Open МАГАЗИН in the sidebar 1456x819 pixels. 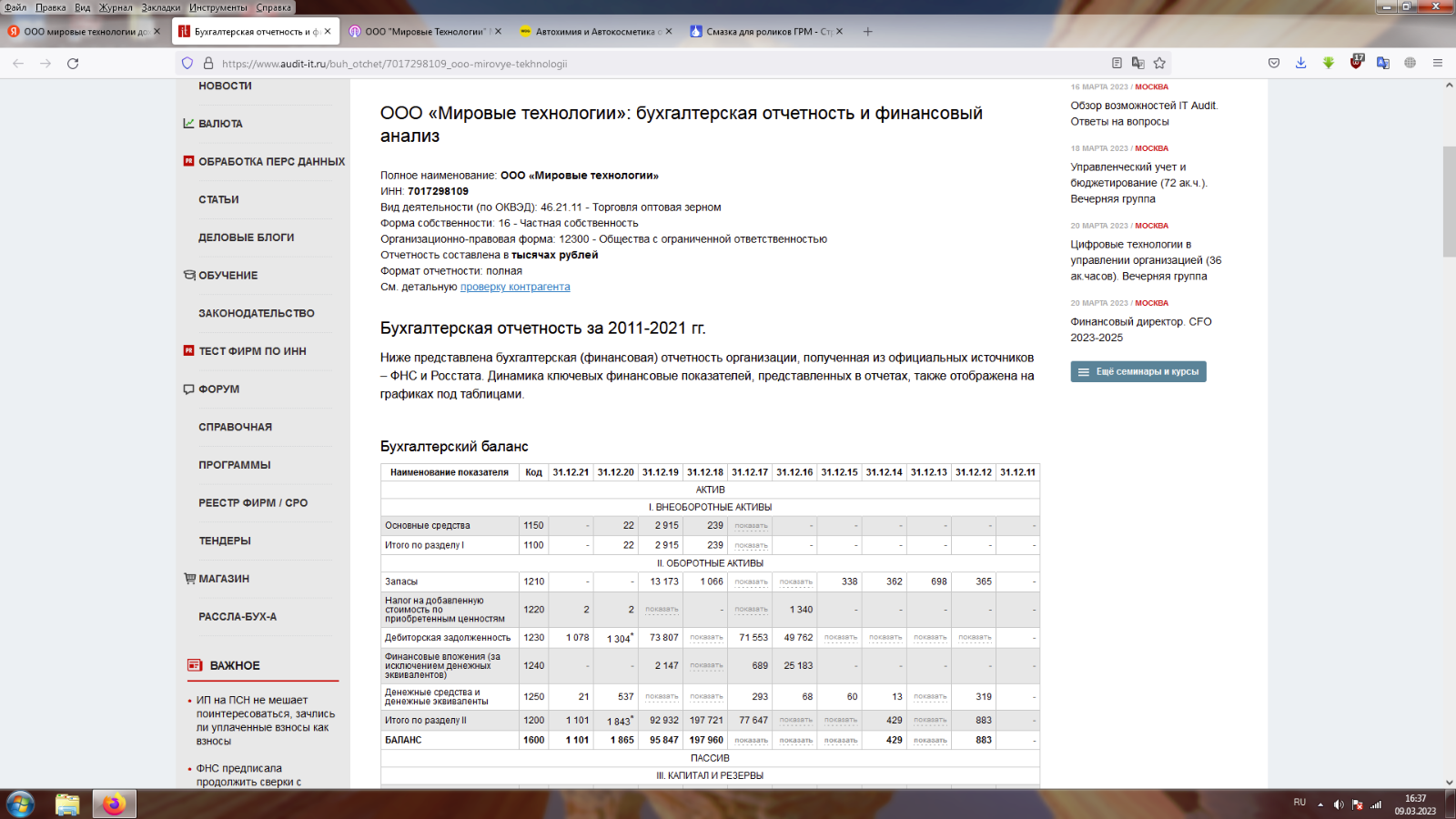coord(224,579)
